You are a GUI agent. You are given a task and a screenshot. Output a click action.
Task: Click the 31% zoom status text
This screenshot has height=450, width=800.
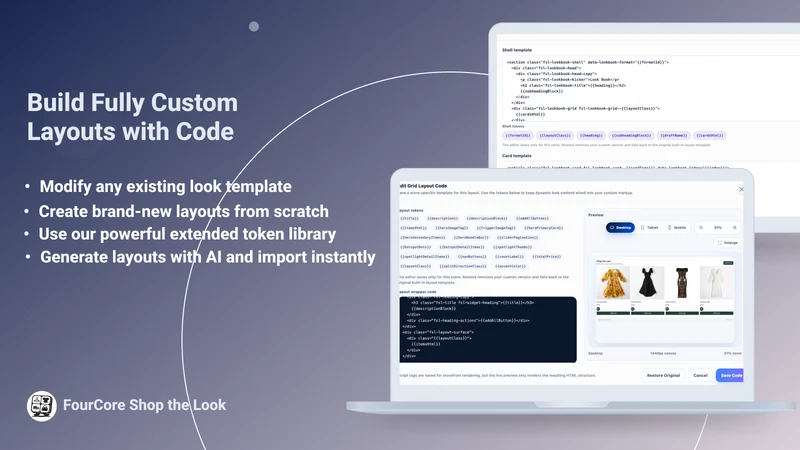733,353
